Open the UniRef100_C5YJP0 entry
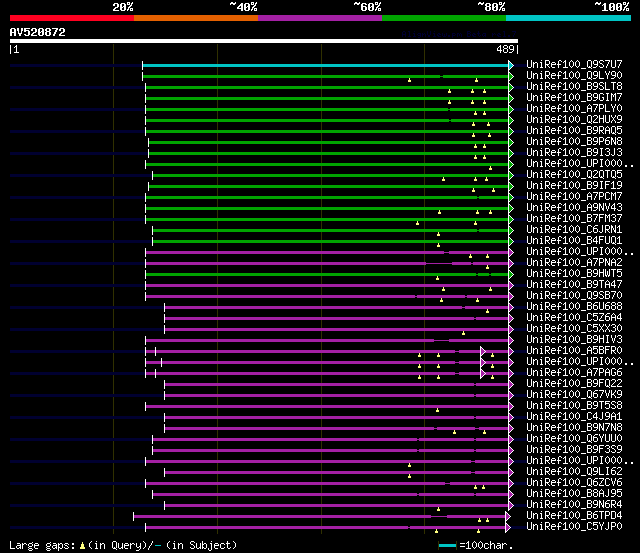 pyautogui.click(x=574, y=527)
